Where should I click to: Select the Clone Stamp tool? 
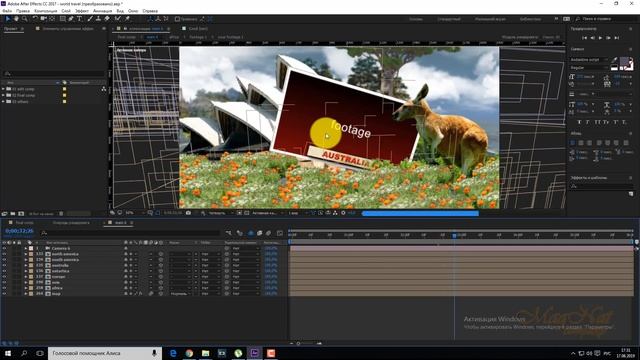pos(98,19)
